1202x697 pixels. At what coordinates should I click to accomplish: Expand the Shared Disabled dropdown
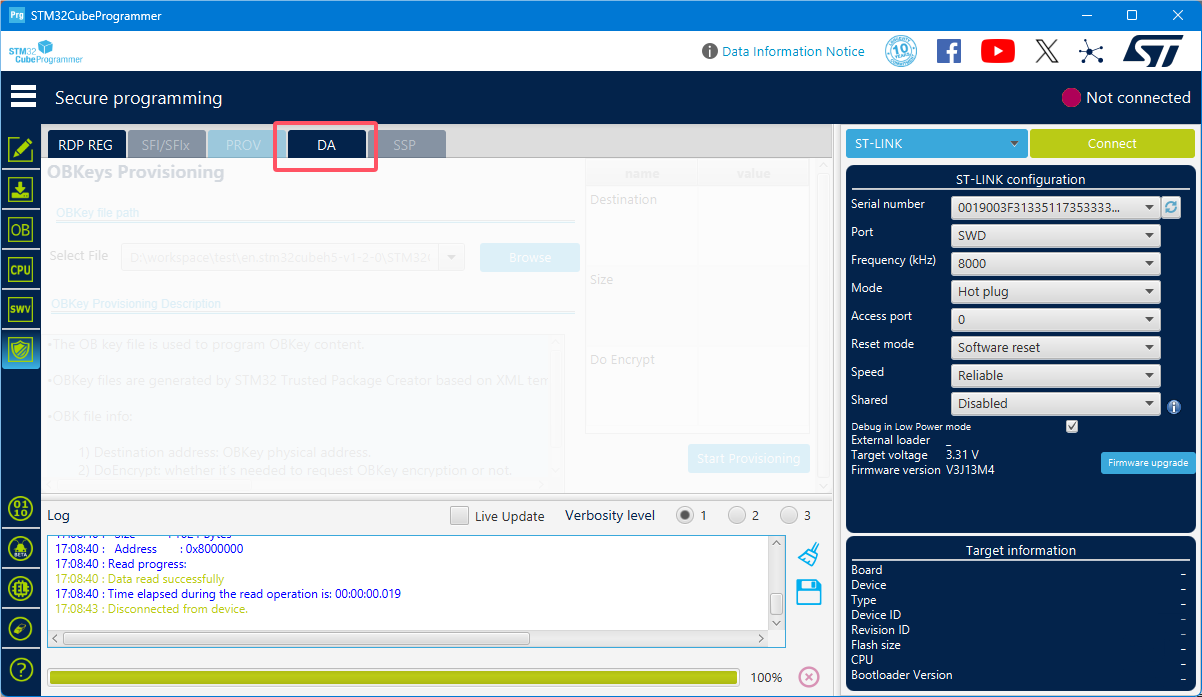[x=1054, y=404]
